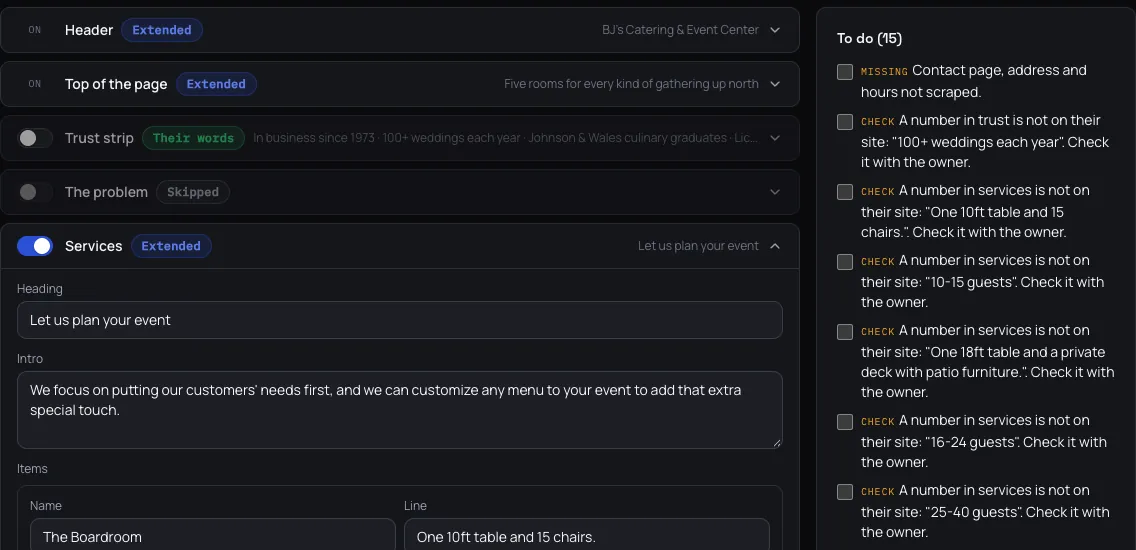
Task: Click the Trust strip section title
Action: (99, 138)
